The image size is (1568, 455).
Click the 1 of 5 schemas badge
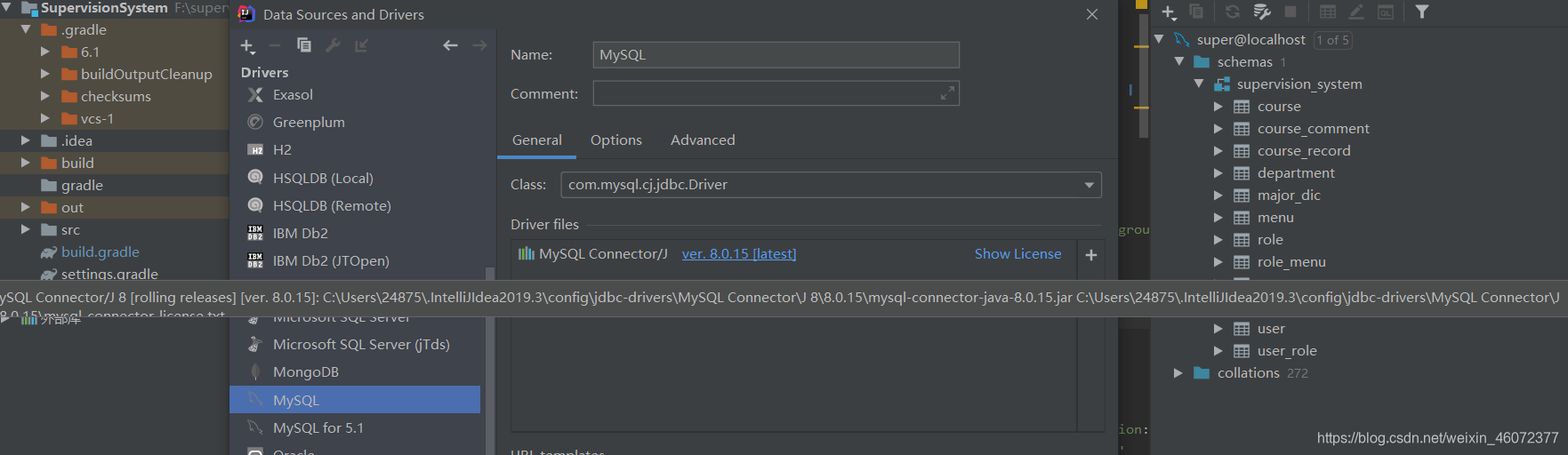pos(1332,40)
